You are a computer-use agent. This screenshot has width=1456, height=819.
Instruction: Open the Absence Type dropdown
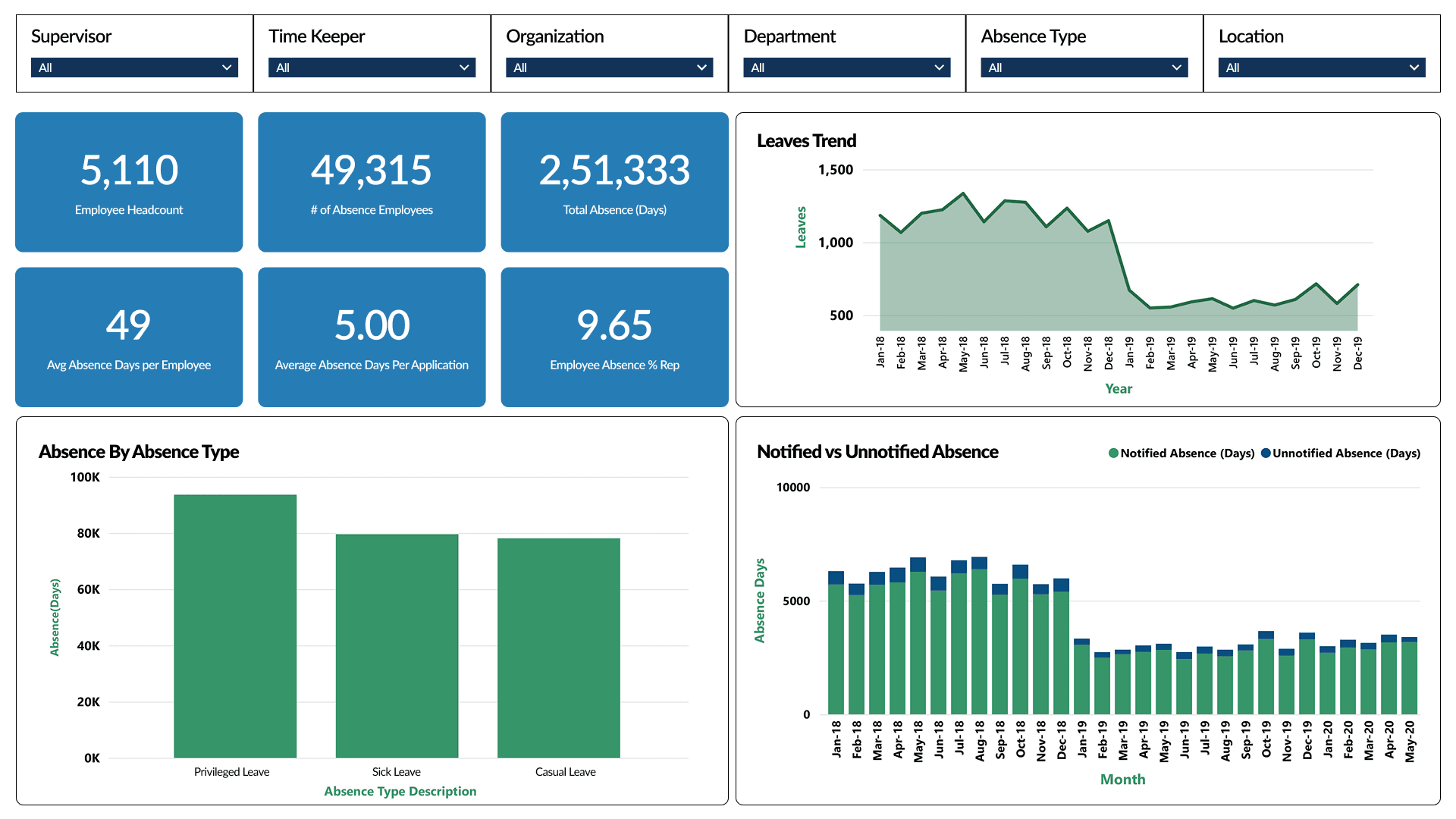pyautogui.click(x=1084, y=67)
